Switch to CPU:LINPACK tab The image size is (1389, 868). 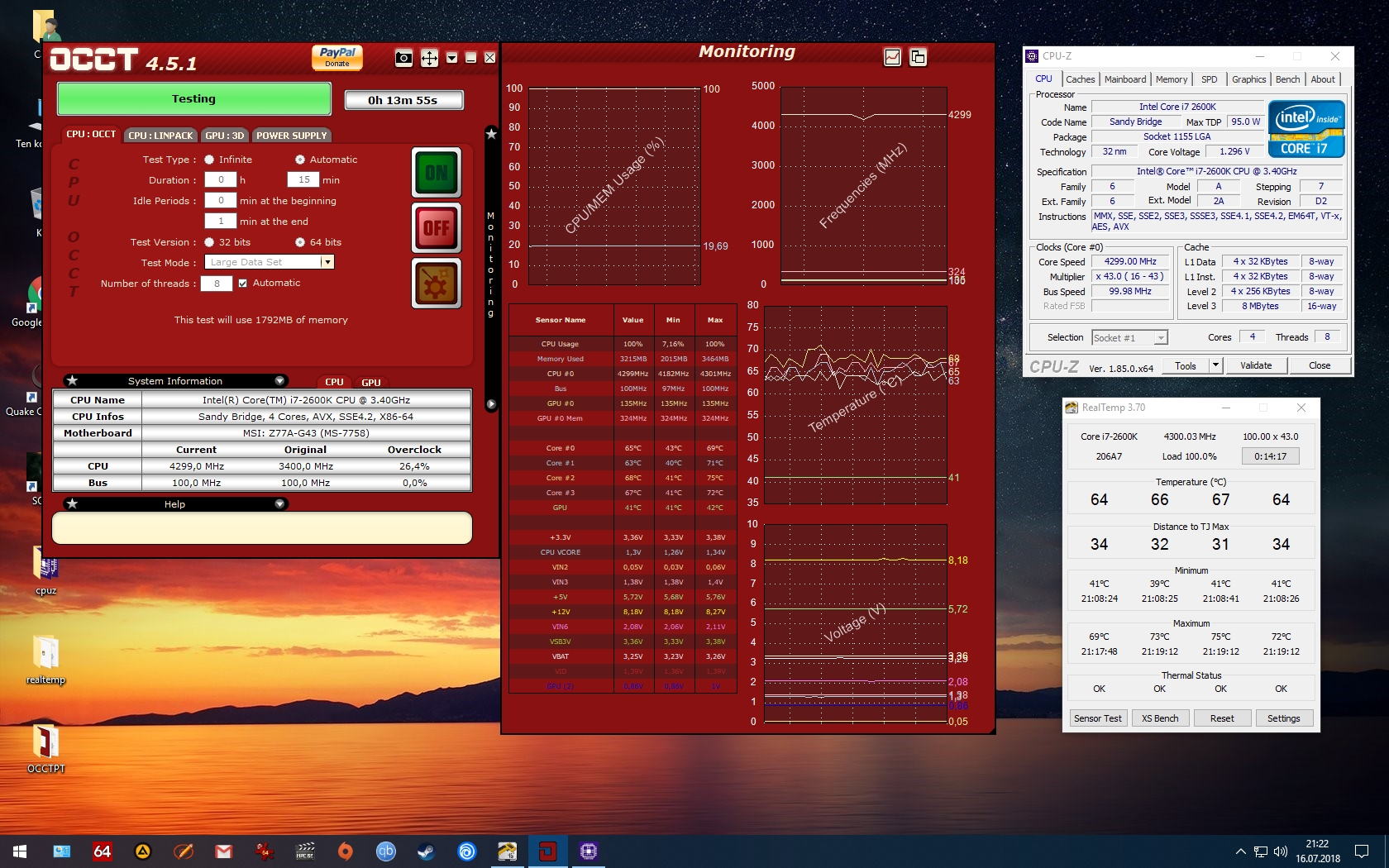tap(160, 135)
